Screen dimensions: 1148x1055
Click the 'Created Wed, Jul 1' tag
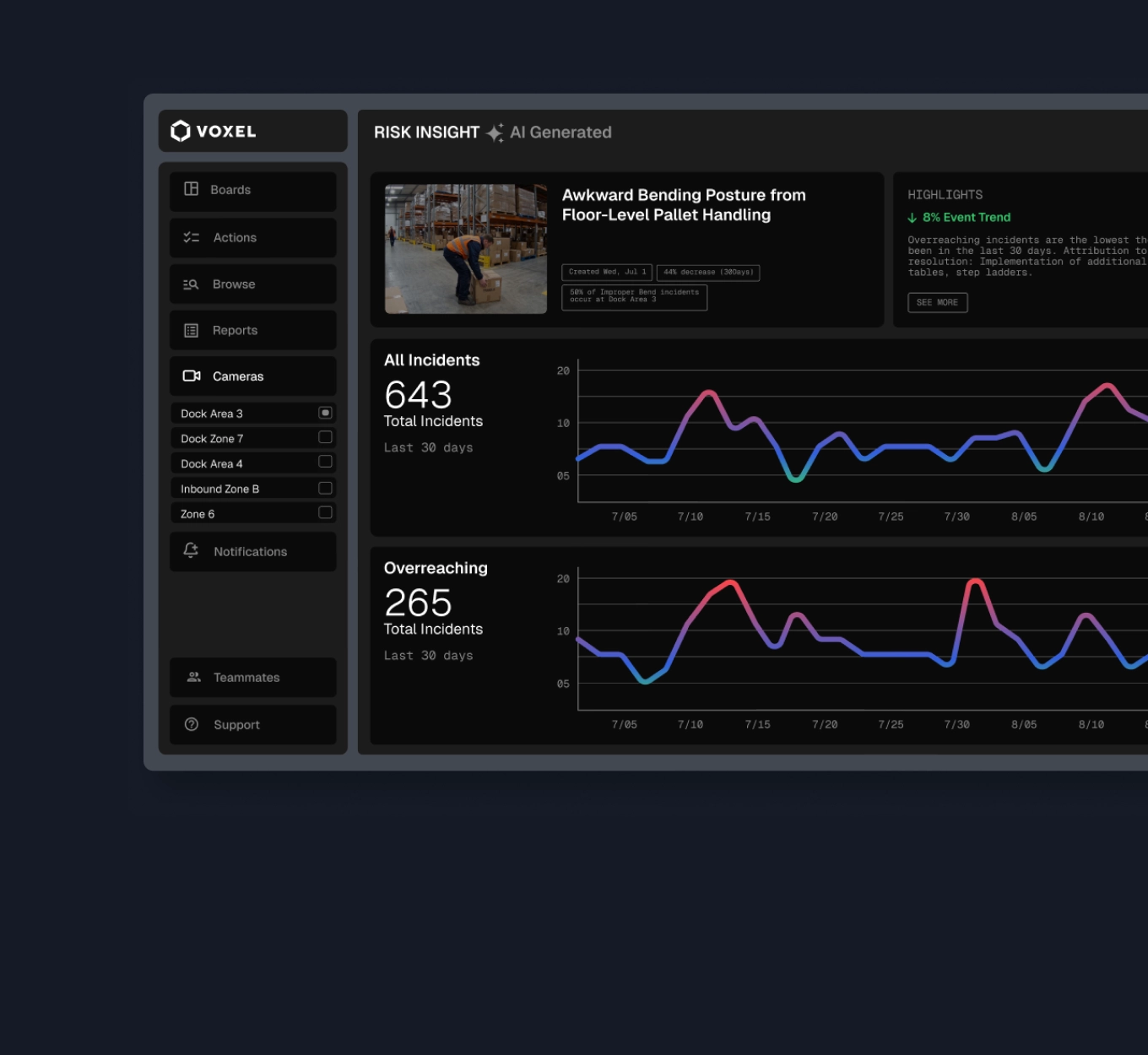pyautogui.click(x=607, y=273)
